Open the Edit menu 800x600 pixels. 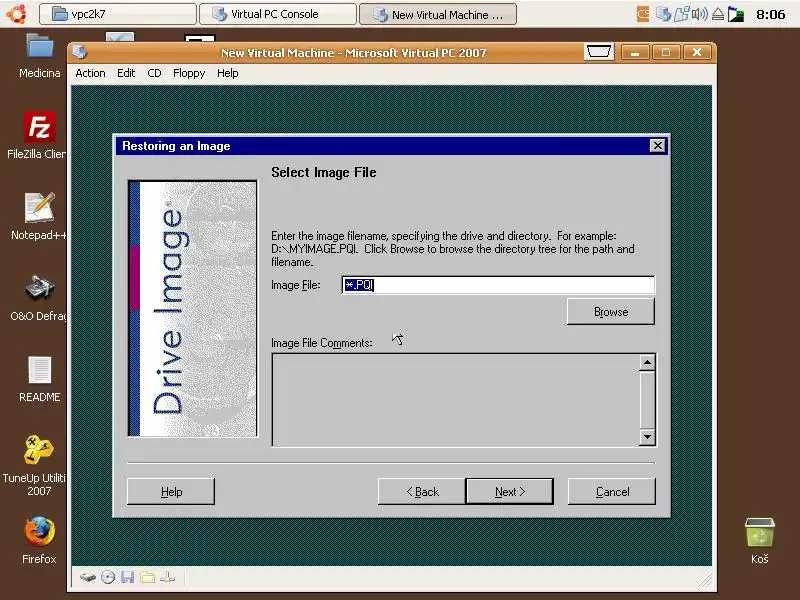pyautogui.click(x=126, y=73)
